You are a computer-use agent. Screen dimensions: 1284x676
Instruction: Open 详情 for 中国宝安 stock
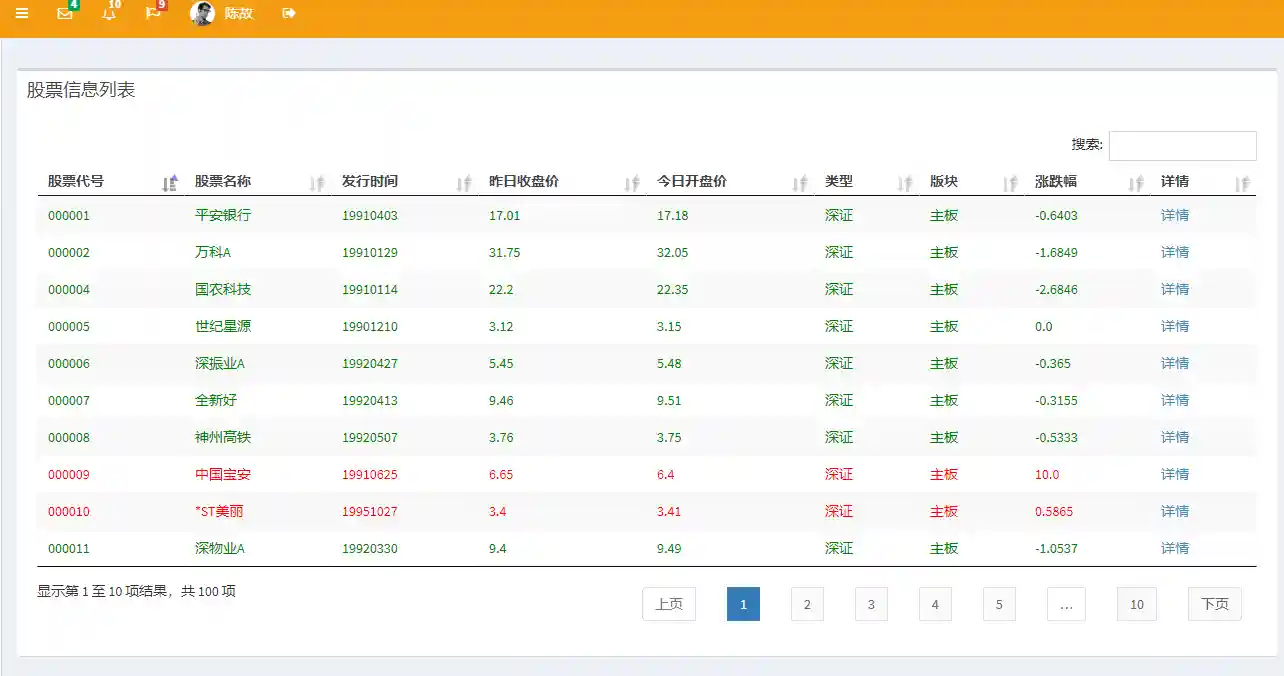tap(1174, 474)
